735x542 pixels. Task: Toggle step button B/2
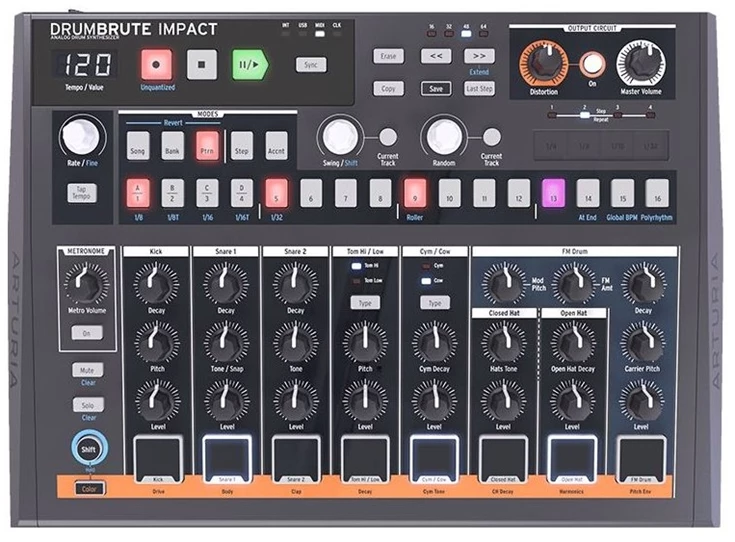pos(172,193)
